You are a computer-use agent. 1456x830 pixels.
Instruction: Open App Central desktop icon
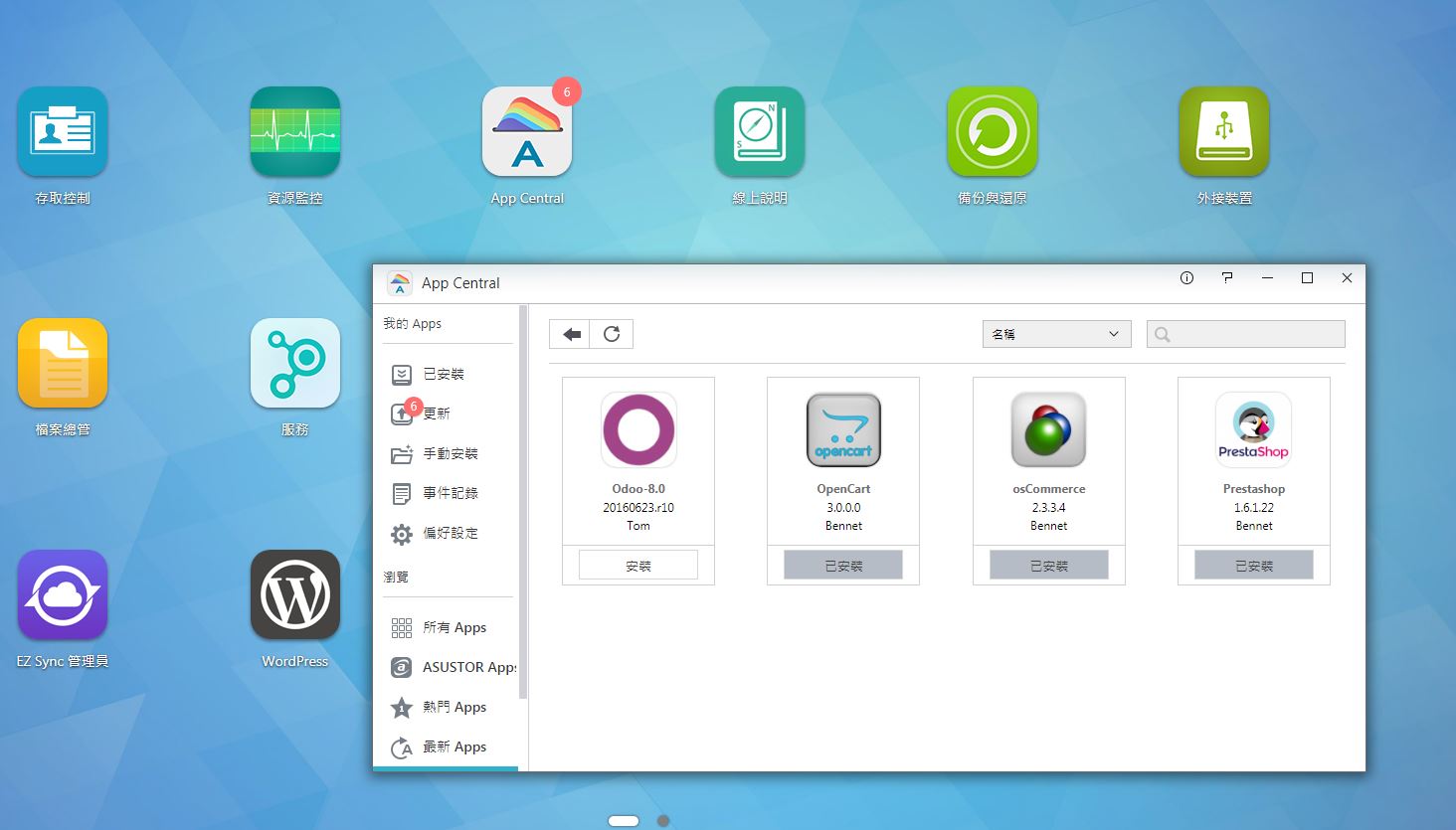click(527, 131)
